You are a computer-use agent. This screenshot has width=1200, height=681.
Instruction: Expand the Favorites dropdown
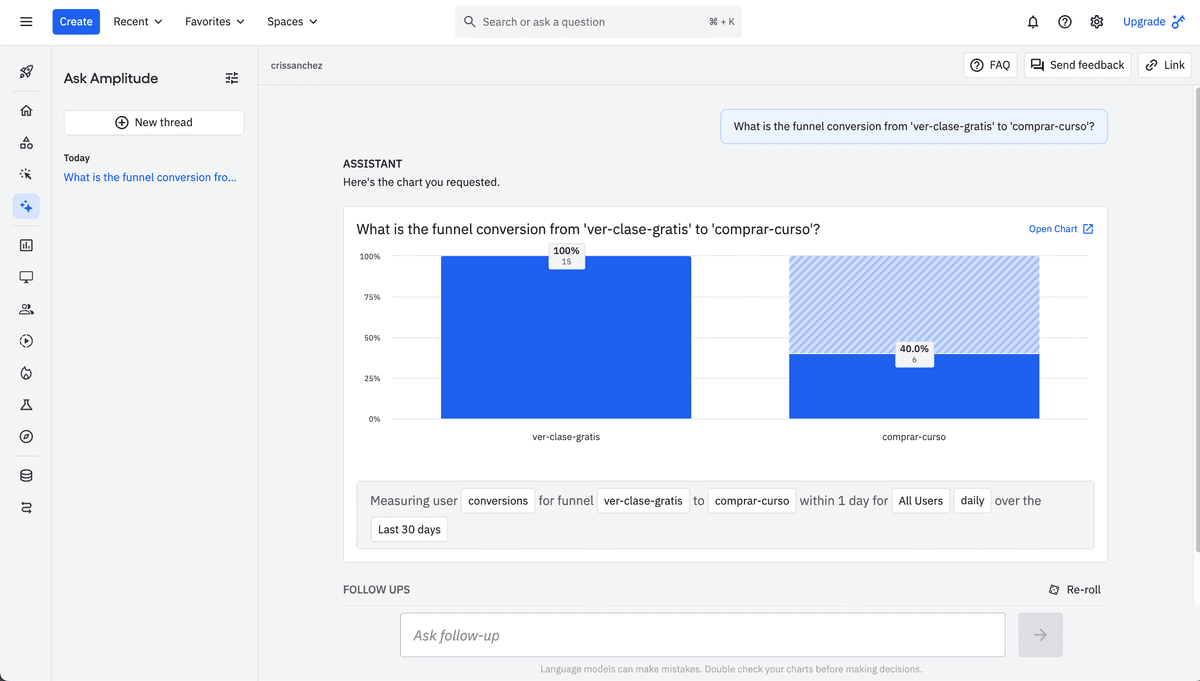click(x=215, y=22)
